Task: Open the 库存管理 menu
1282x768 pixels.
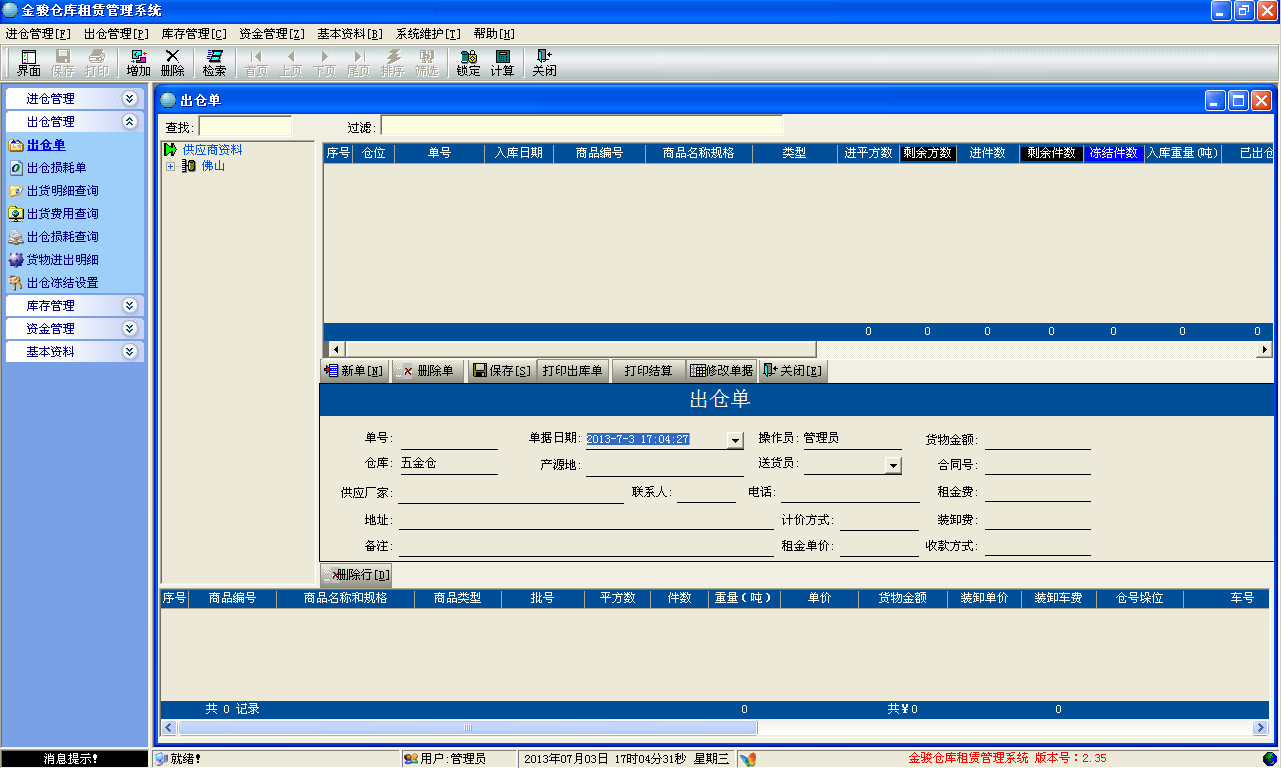Action: click(194, 34)
